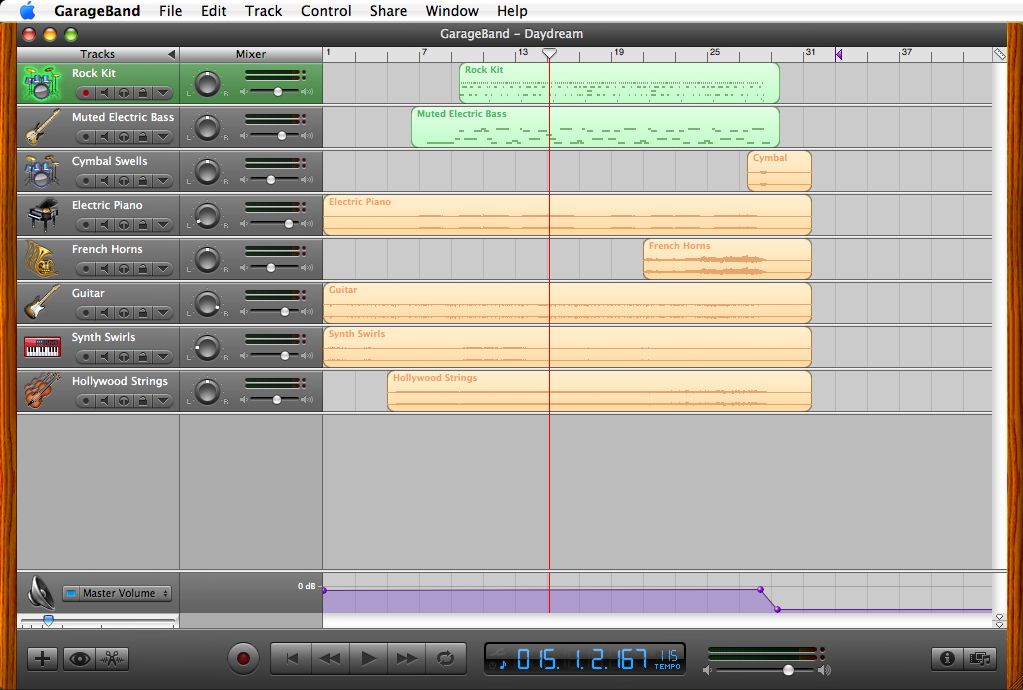Click the Synth Swirls keyboard icon
The height and width of the screenshot is (690, 1023).
click(42, 346)
